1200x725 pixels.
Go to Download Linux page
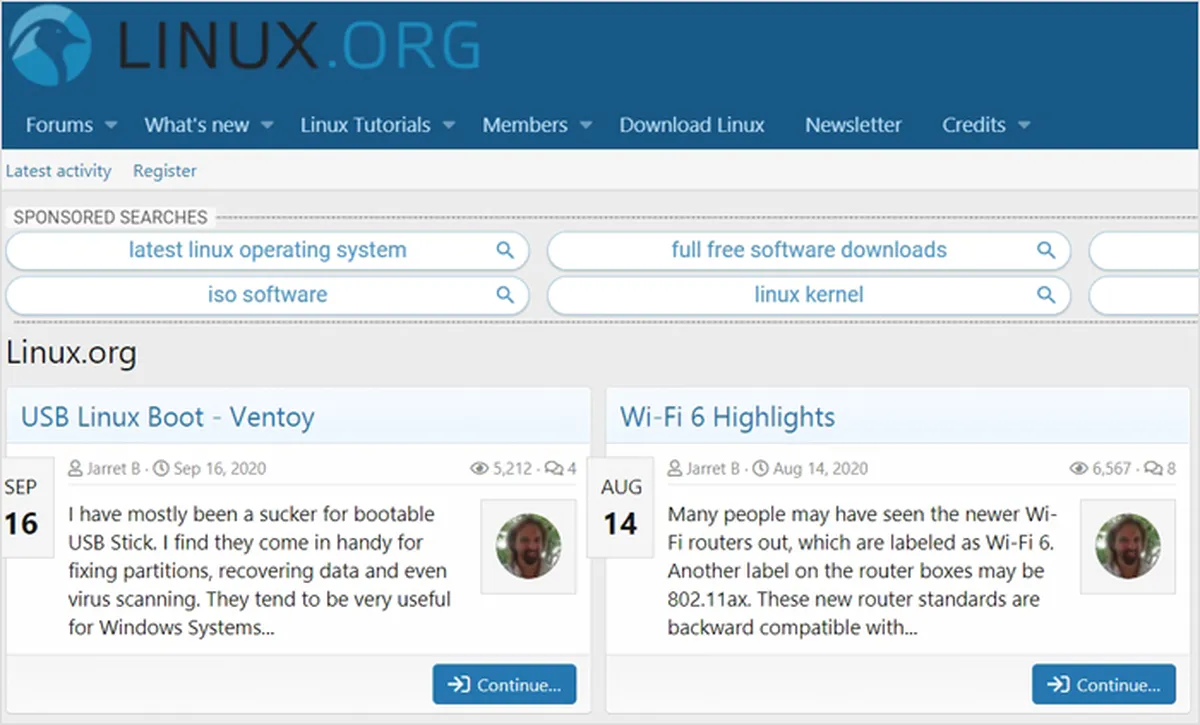coord(692,125)
